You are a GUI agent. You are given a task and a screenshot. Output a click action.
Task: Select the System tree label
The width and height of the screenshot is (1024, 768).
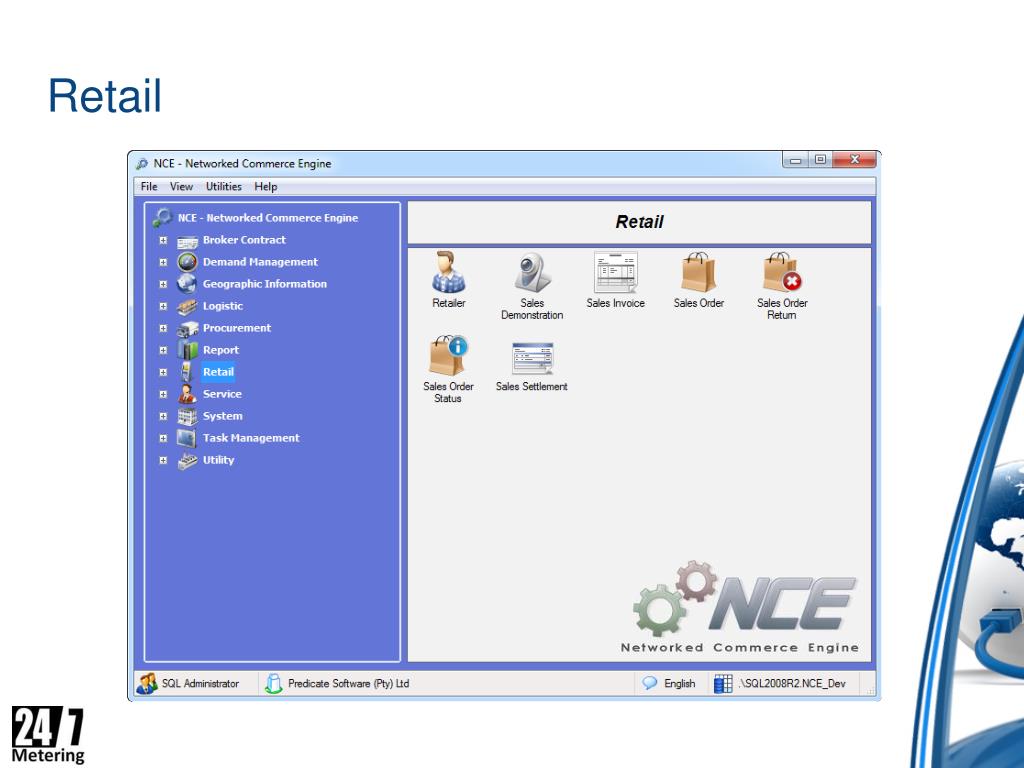(x=223, y=416)
